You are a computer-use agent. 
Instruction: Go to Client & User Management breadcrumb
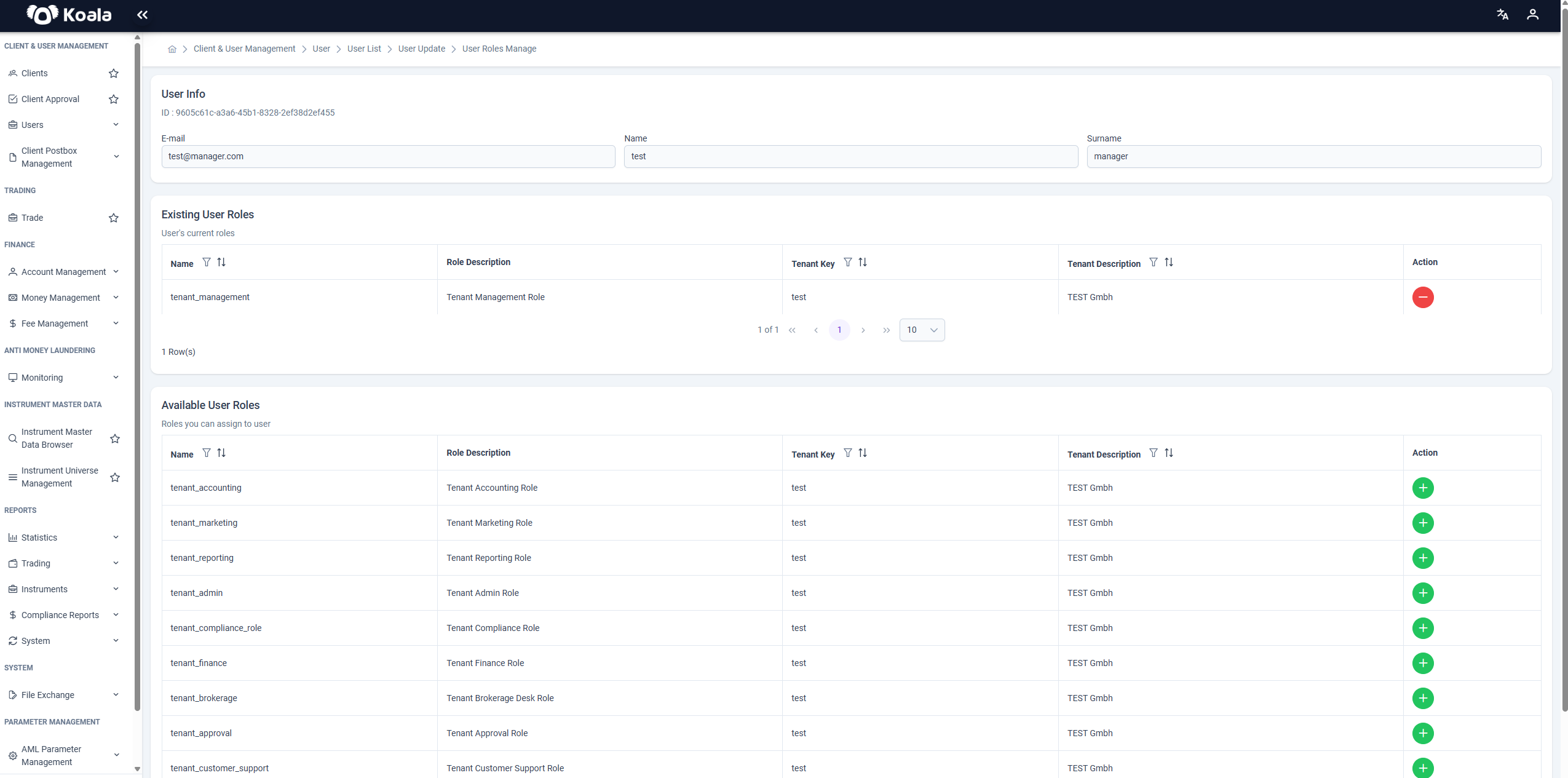pyautogui.click(x=244, y=49)
